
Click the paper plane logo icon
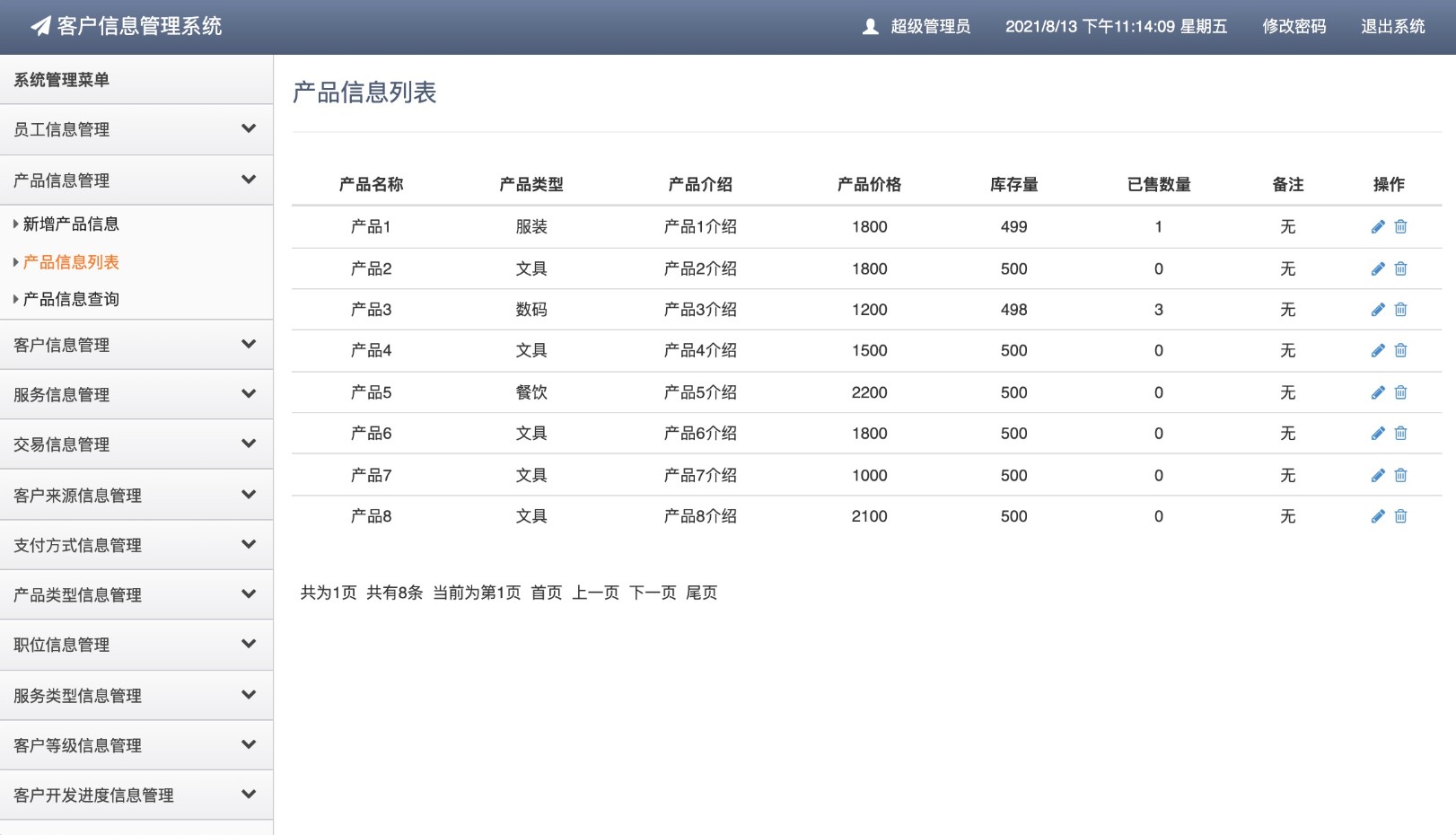pyautogui.click(x=40, y=26)
